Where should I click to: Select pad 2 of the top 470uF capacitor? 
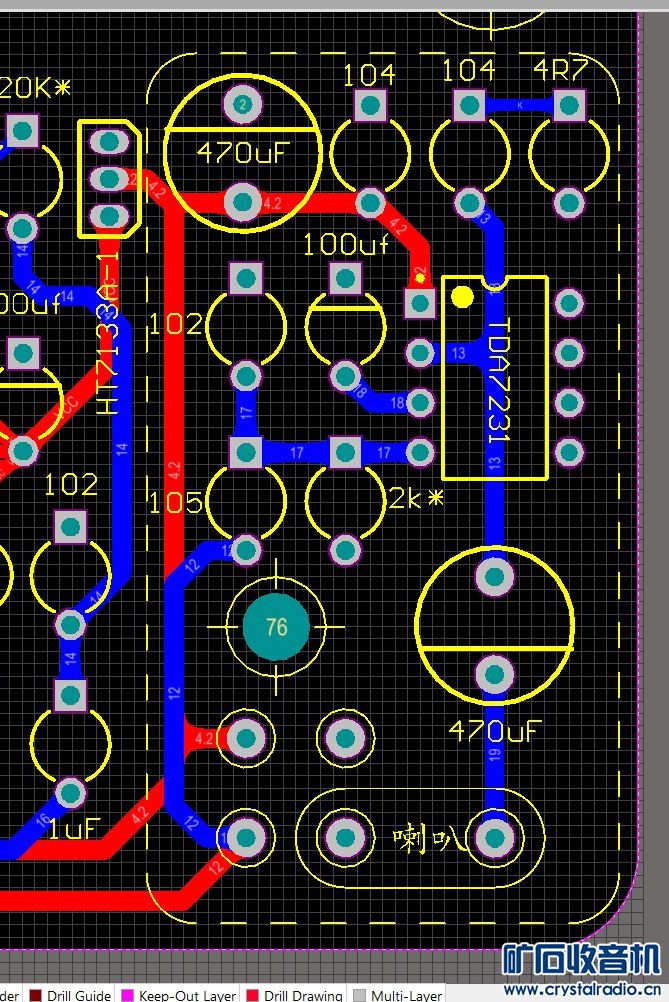243,105
